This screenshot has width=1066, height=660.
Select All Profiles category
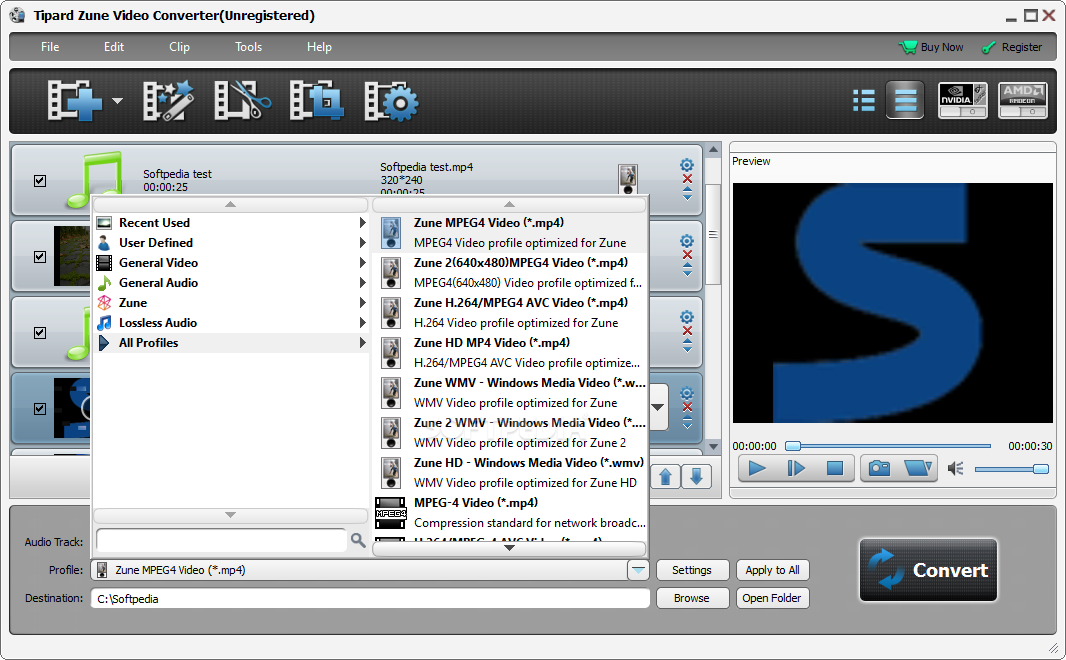click(x=231, y=343)
